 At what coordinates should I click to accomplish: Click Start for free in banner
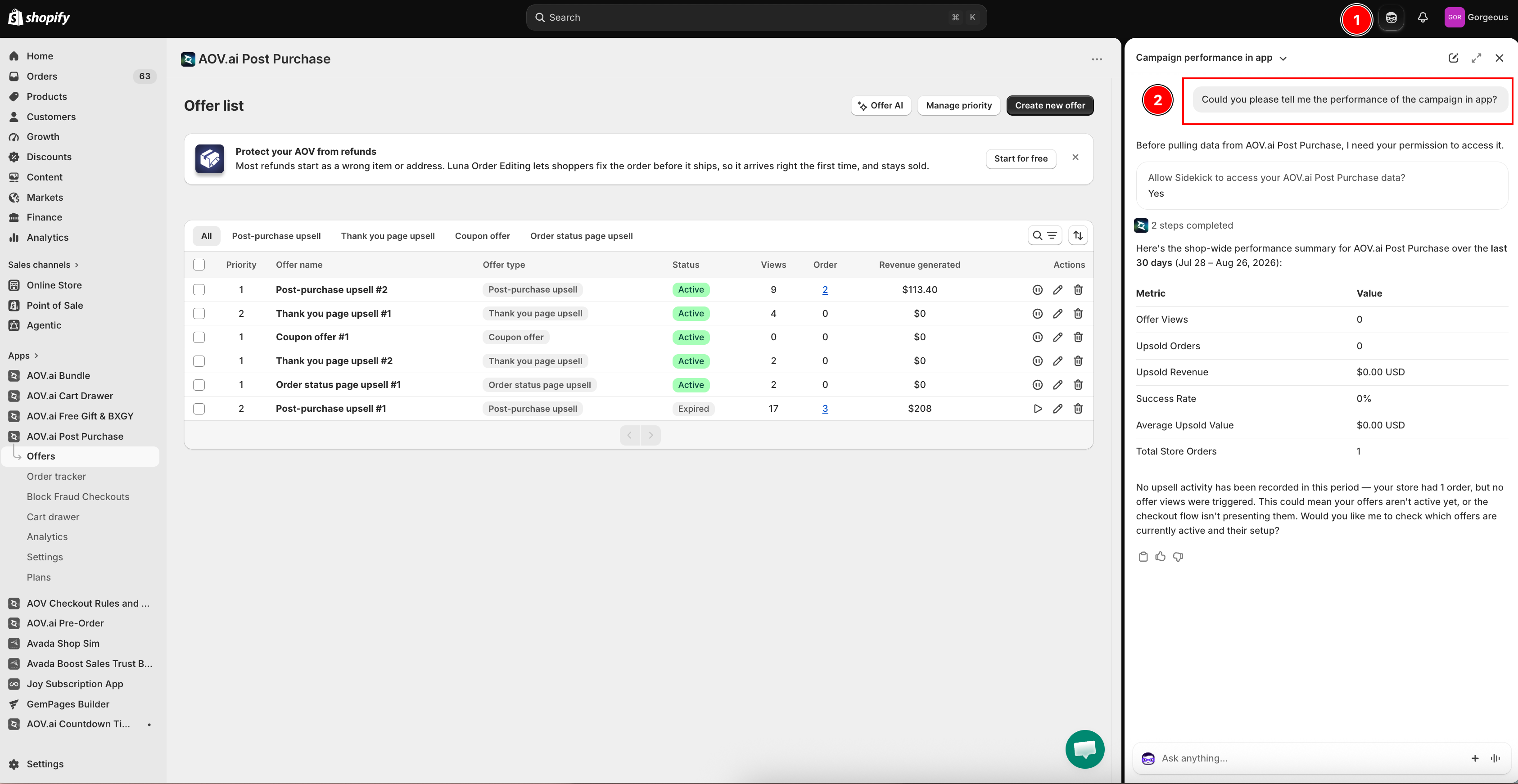(x=1021, y=158)
